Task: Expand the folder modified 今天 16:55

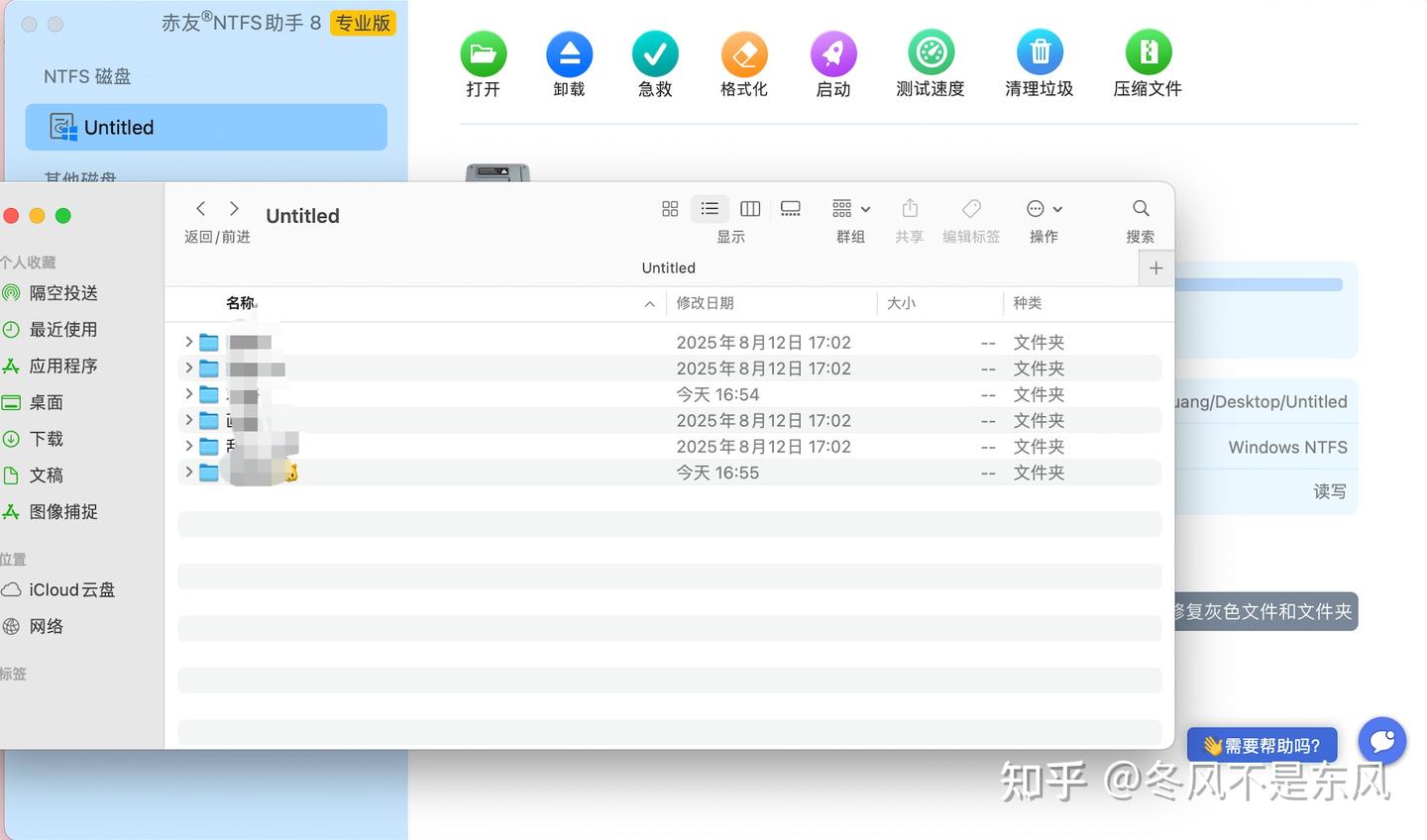Action: [x=188, y=472]
